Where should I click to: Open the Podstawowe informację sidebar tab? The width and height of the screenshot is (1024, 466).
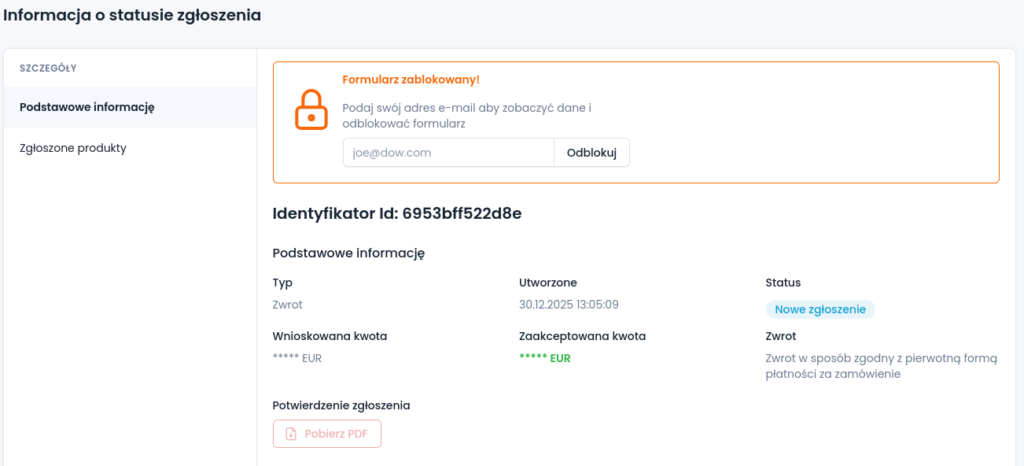(87, 107)
